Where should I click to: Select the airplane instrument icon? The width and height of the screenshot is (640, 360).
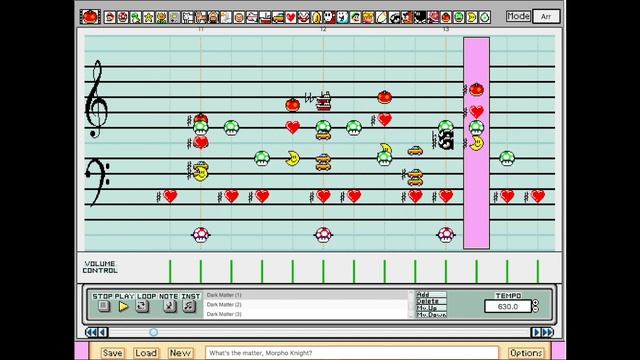[x=252, y=17]
